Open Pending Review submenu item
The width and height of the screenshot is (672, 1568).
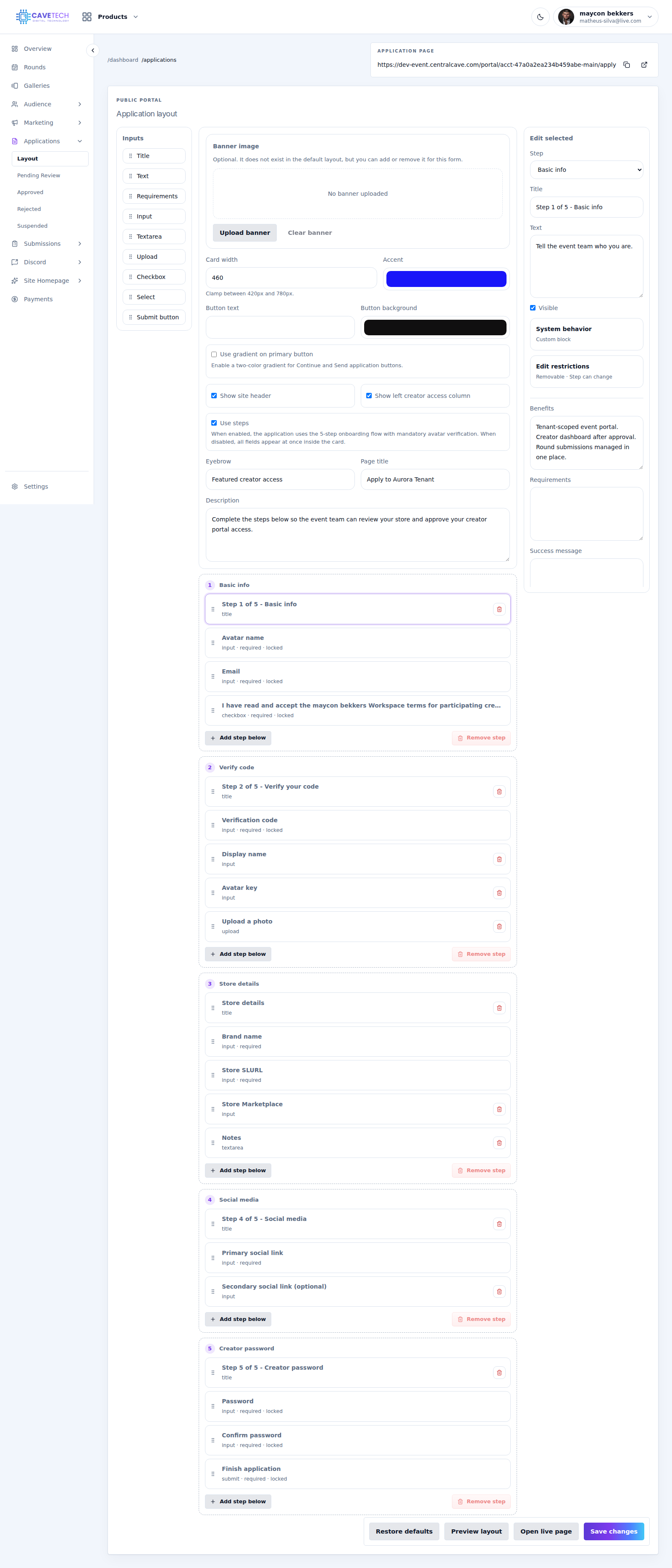(50, 175)
